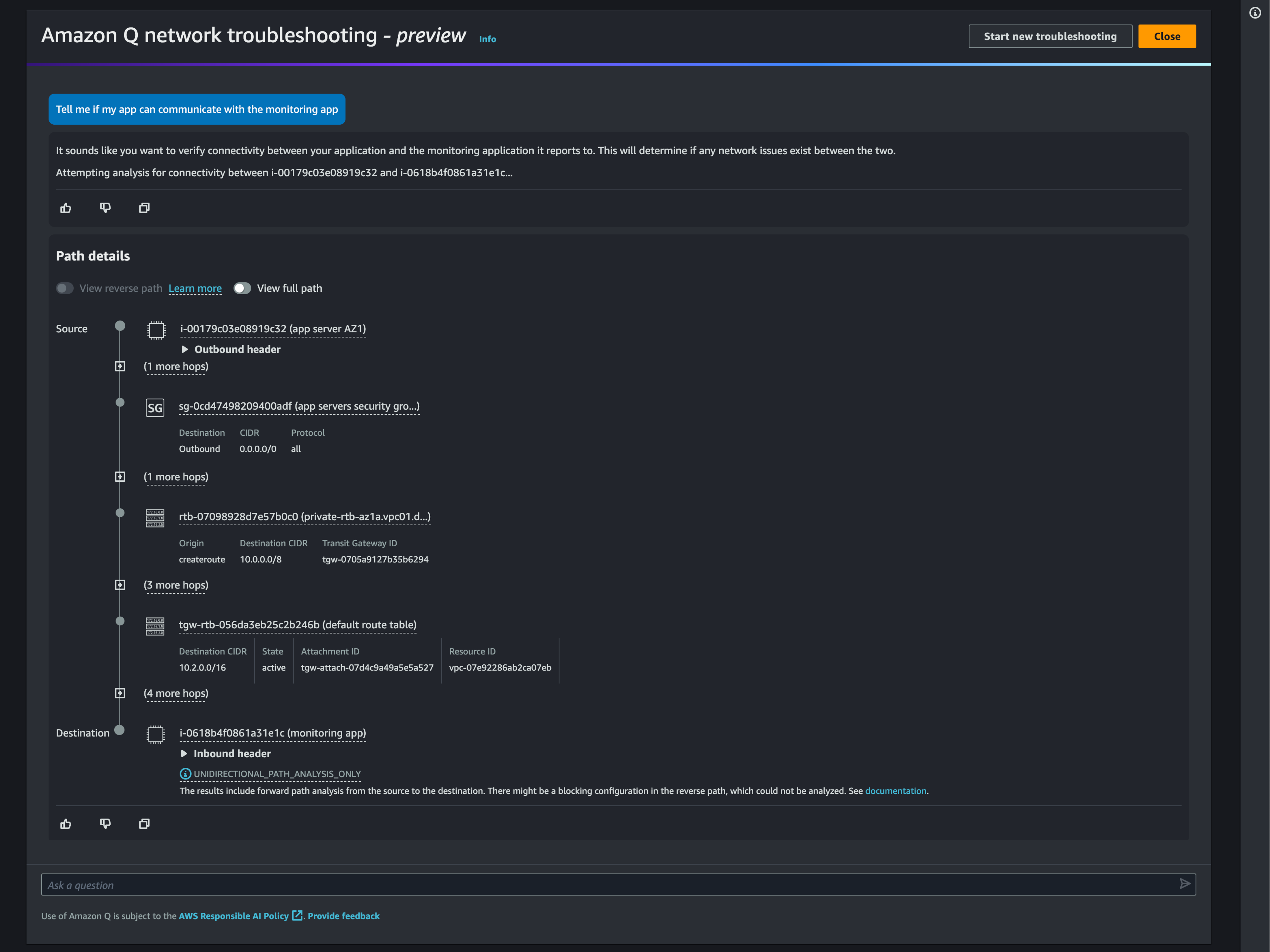This screenshot has width=1270, height=952.
Task: Toggle View reverse path switch
Action: pos(65,288)
